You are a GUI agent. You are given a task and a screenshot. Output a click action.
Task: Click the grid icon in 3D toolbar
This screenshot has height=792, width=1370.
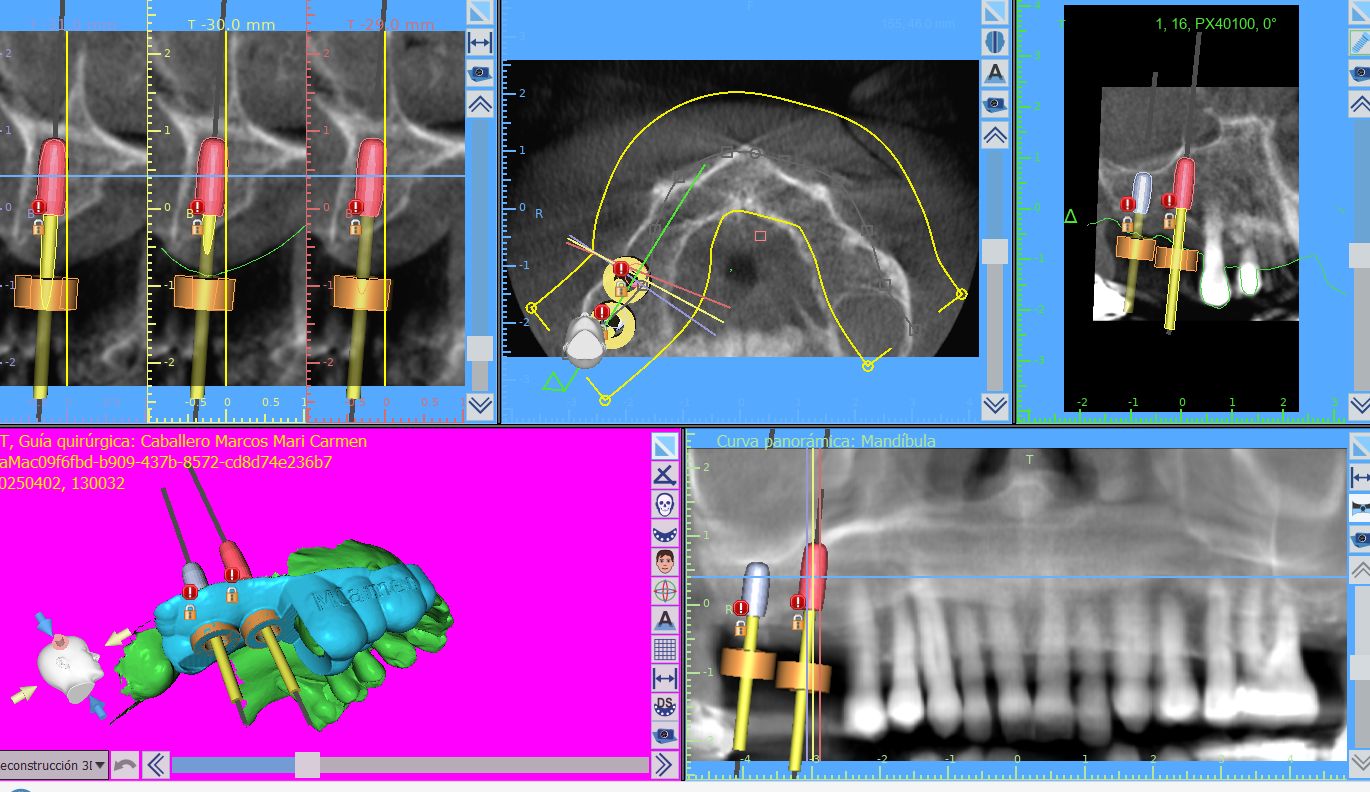pyautogui.click(x=665, y=649)
